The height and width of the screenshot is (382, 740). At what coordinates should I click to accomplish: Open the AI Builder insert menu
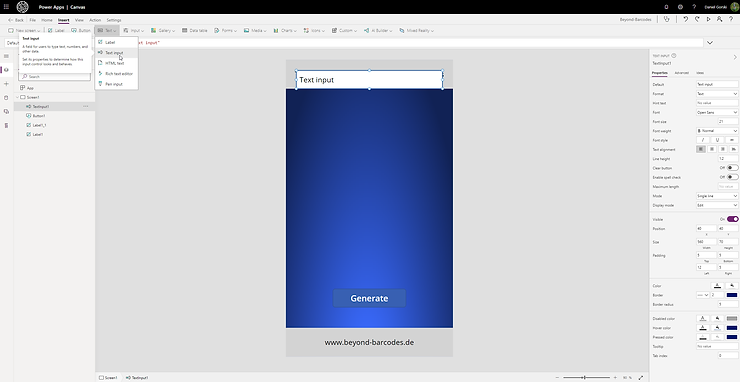(x=378, y=30)
